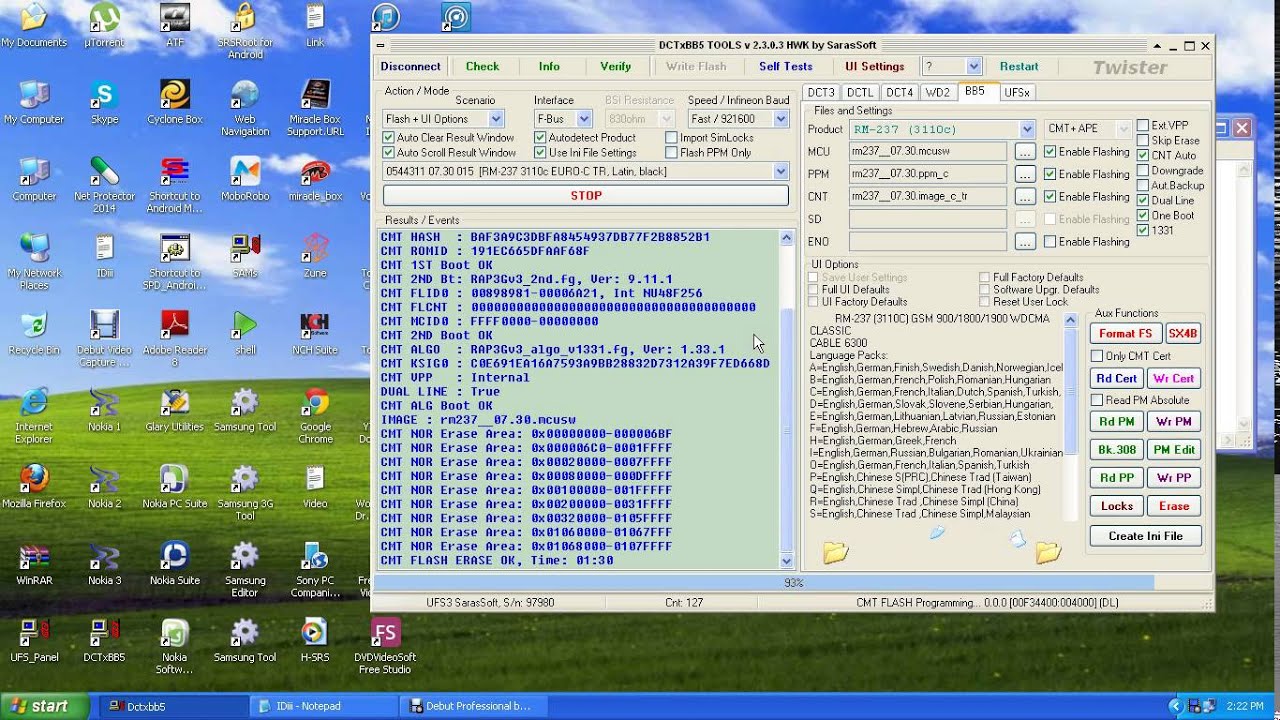Open the Interface F-Bus dropdown

[x=583, y=119]
